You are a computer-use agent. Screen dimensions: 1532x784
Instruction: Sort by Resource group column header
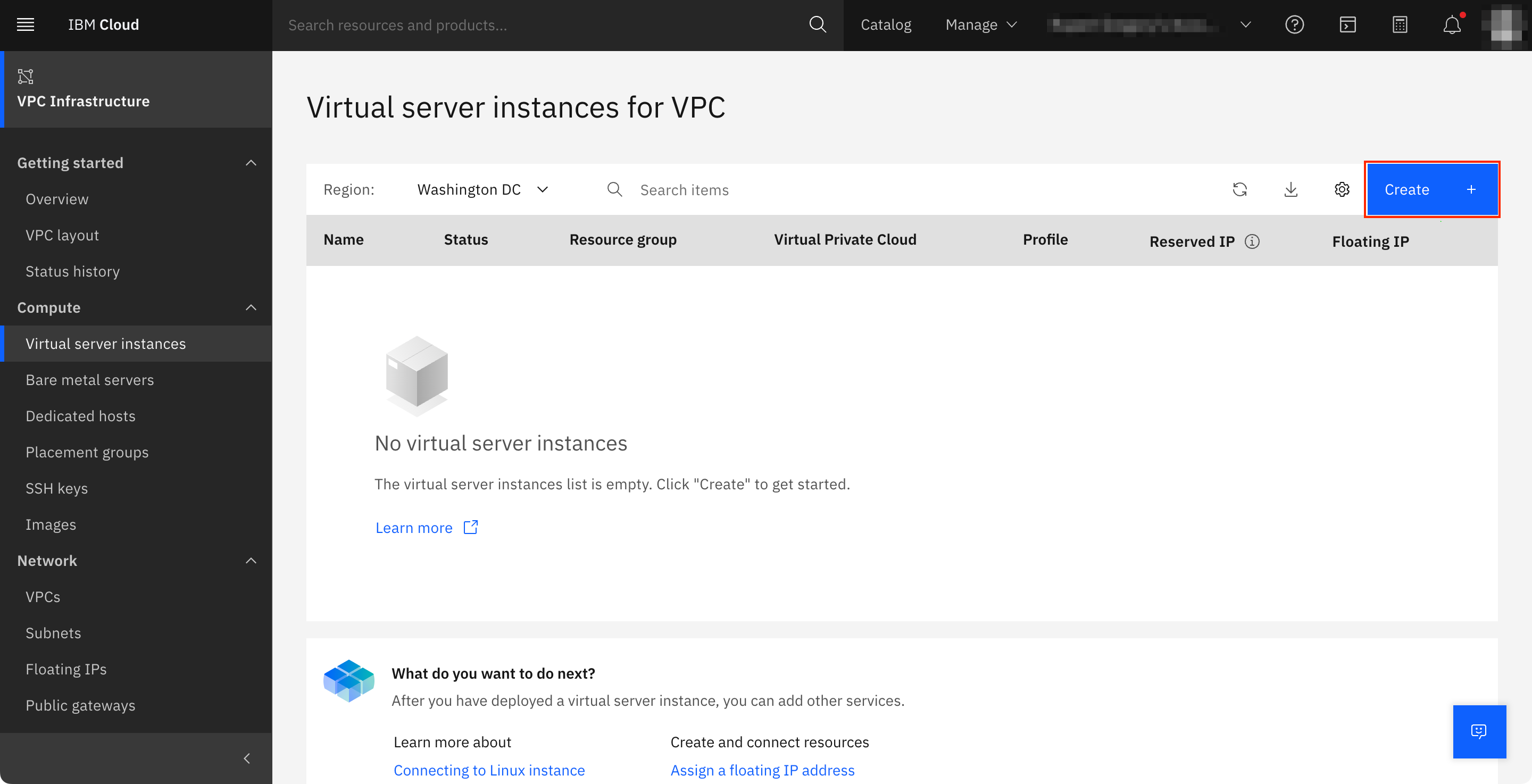point(623,240)
